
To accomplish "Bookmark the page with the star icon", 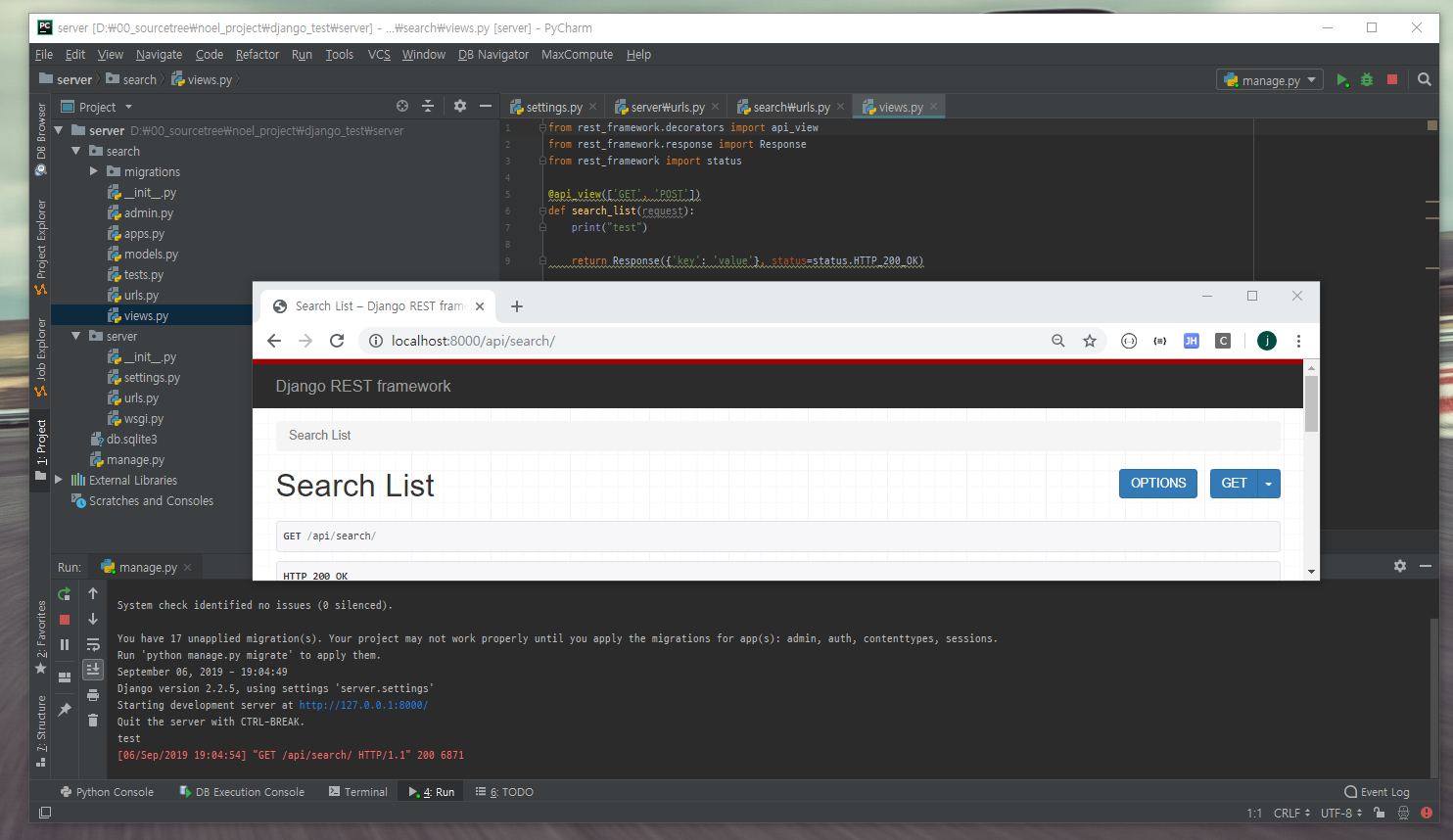I will pyautogui.click(x=1090, y=341).
